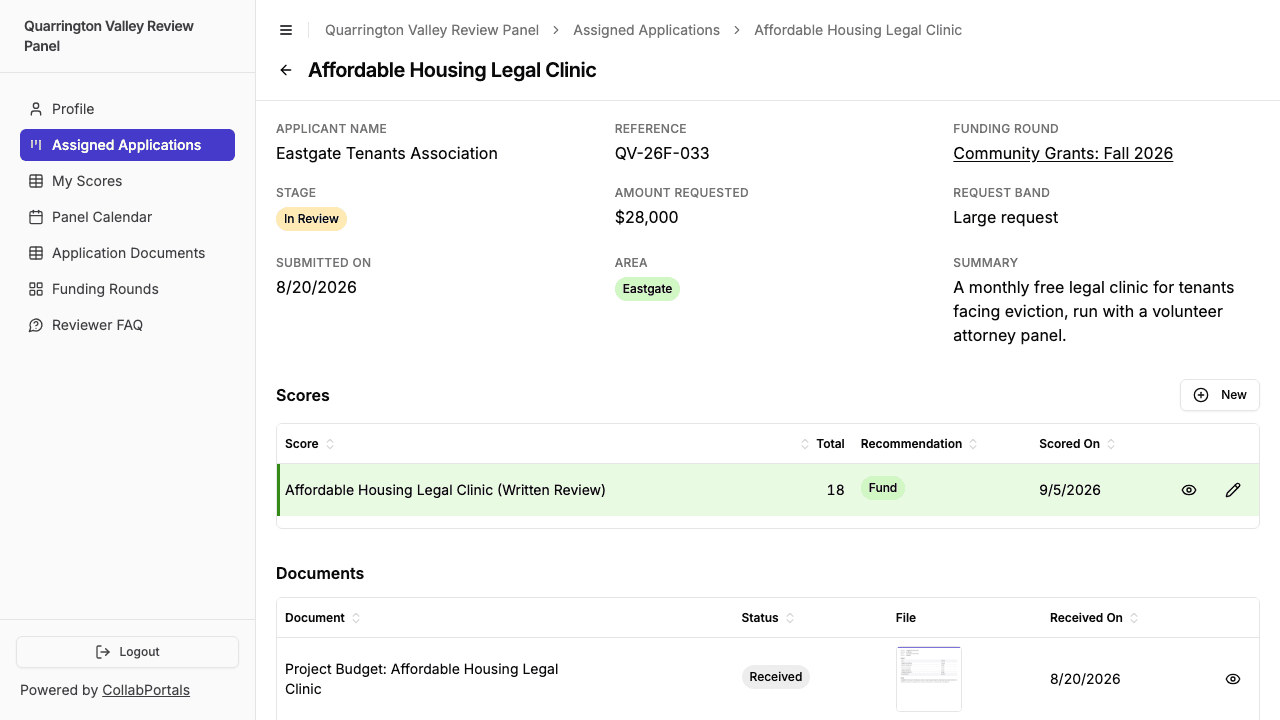Click the $28,000 amount requested value
This screenshot has width=1280, height=720.
[647, 217]
